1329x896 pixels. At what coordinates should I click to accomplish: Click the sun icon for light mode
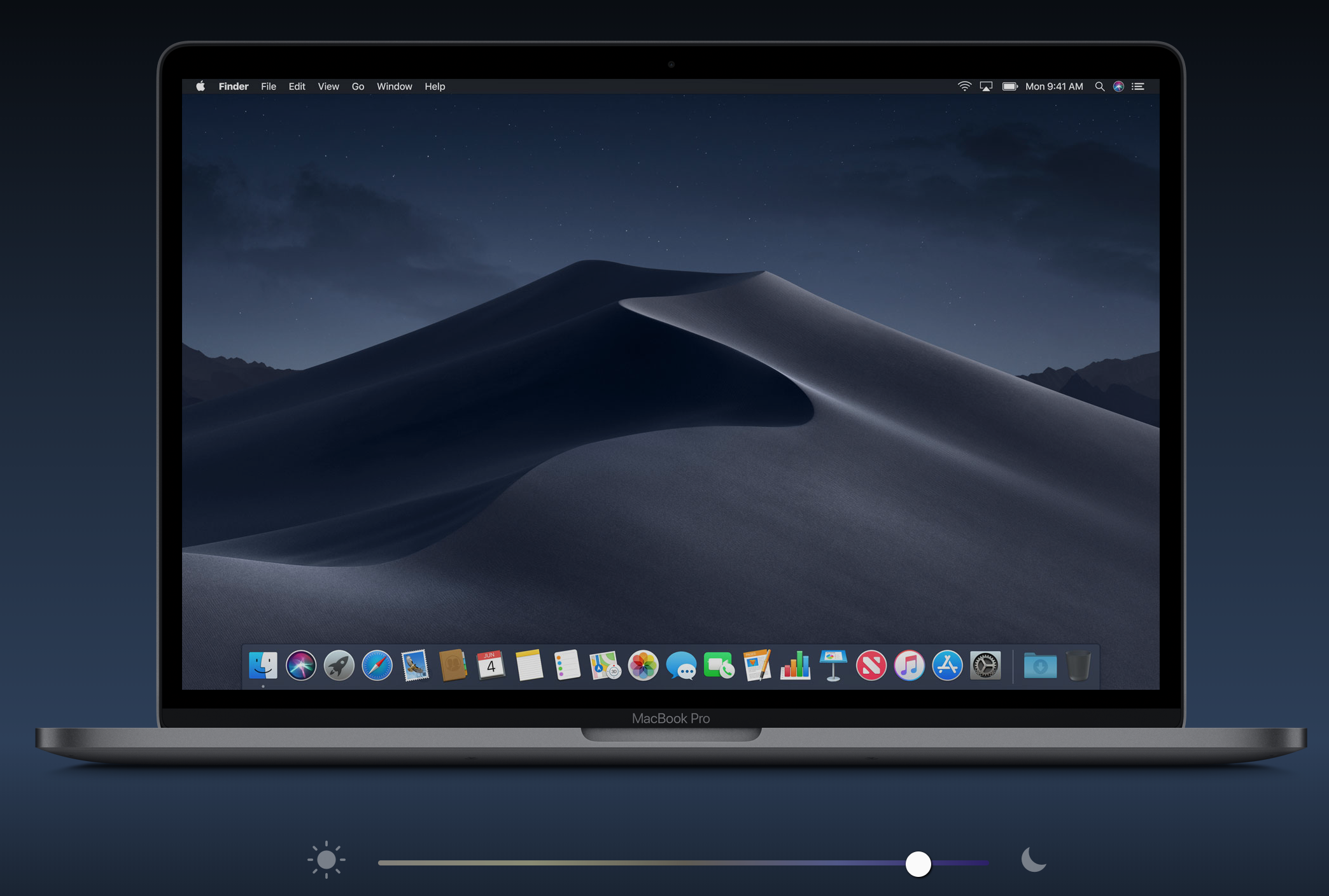click(327, 860)
